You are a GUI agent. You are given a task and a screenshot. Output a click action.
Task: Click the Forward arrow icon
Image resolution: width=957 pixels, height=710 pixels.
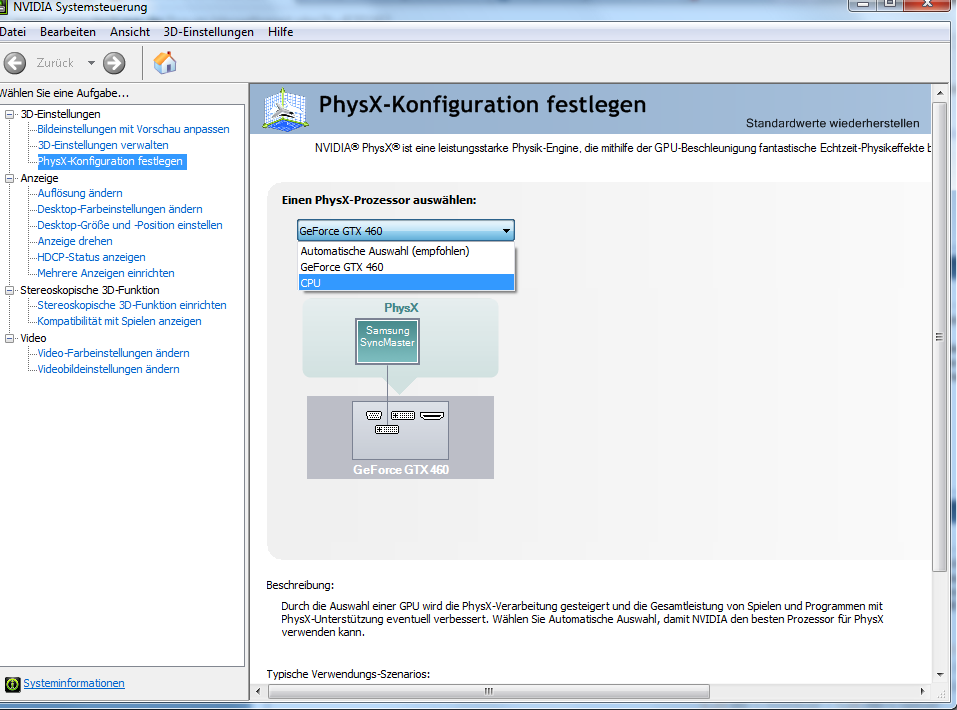pos(114,63)
